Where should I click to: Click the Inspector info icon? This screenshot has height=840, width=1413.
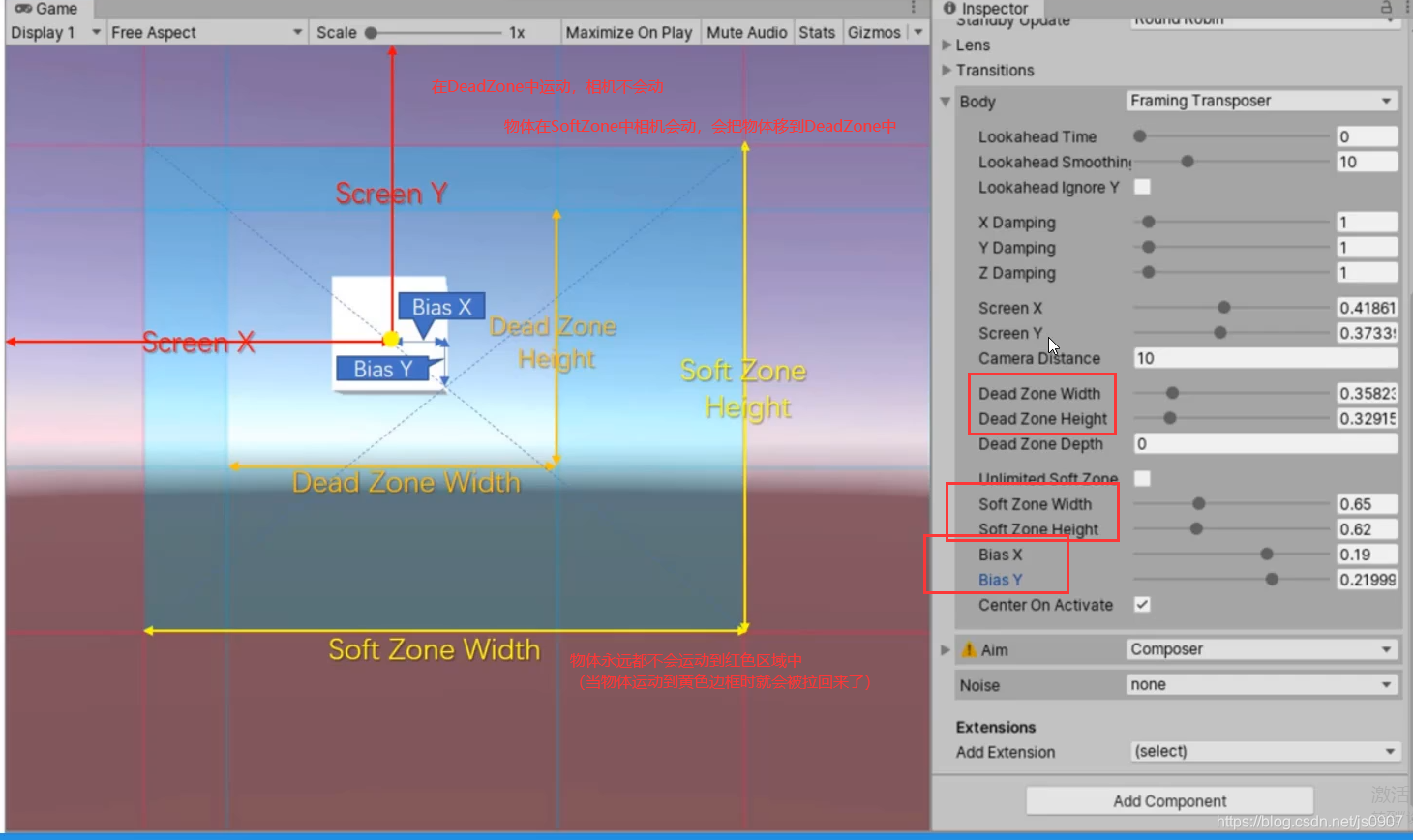pyautogui.click(x=949, y=8)
